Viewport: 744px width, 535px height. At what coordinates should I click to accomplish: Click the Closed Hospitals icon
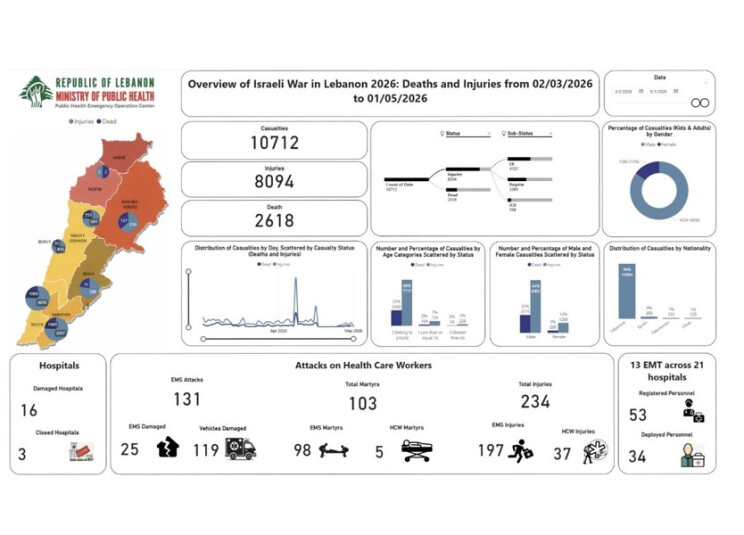click(x=82, y=452)
